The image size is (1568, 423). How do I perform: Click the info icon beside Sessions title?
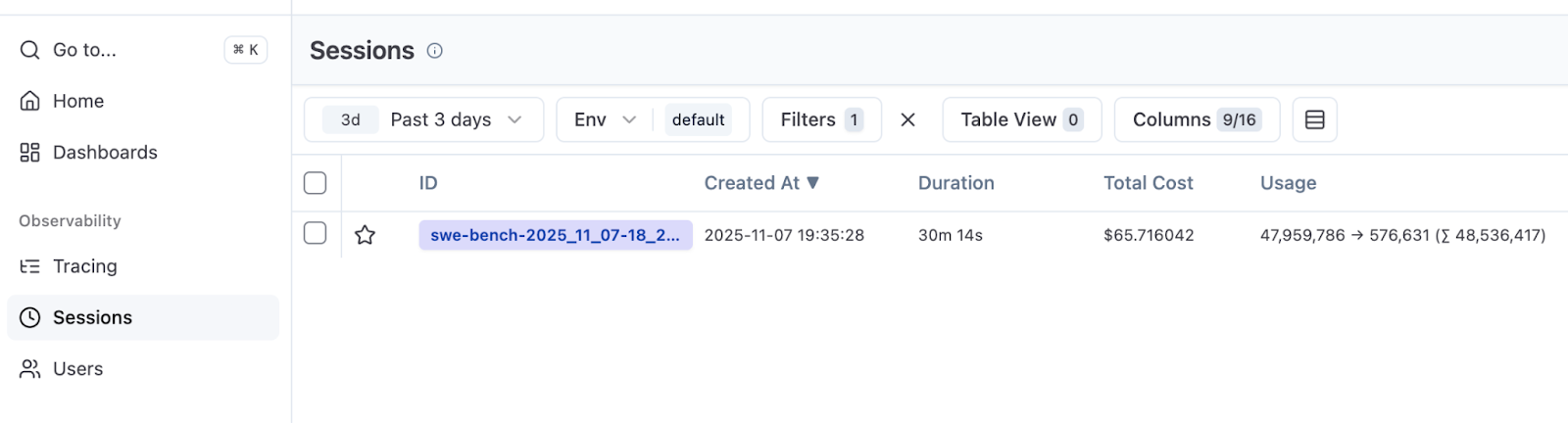pos(435,51)
